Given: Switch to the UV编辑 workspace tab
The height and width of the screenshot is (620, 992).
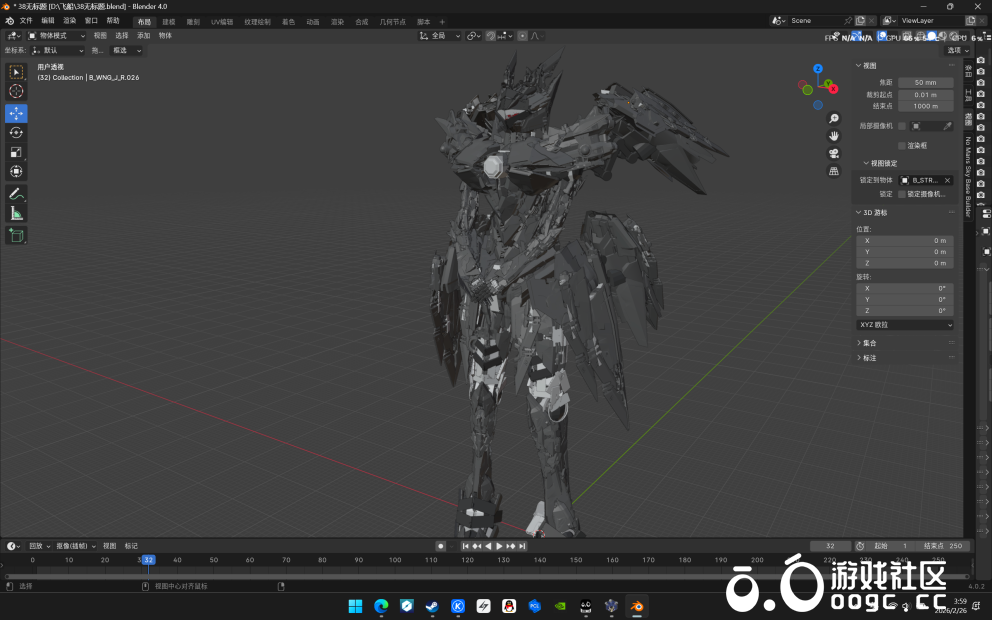Looking at the screenshot, I should [222, 21].
